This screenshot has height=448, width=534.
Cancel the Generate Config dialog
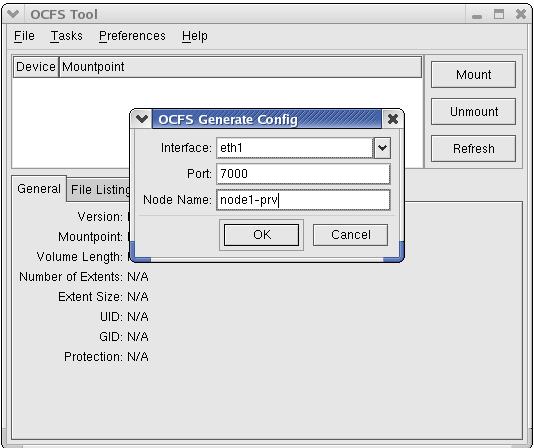[x=350, y=235]
